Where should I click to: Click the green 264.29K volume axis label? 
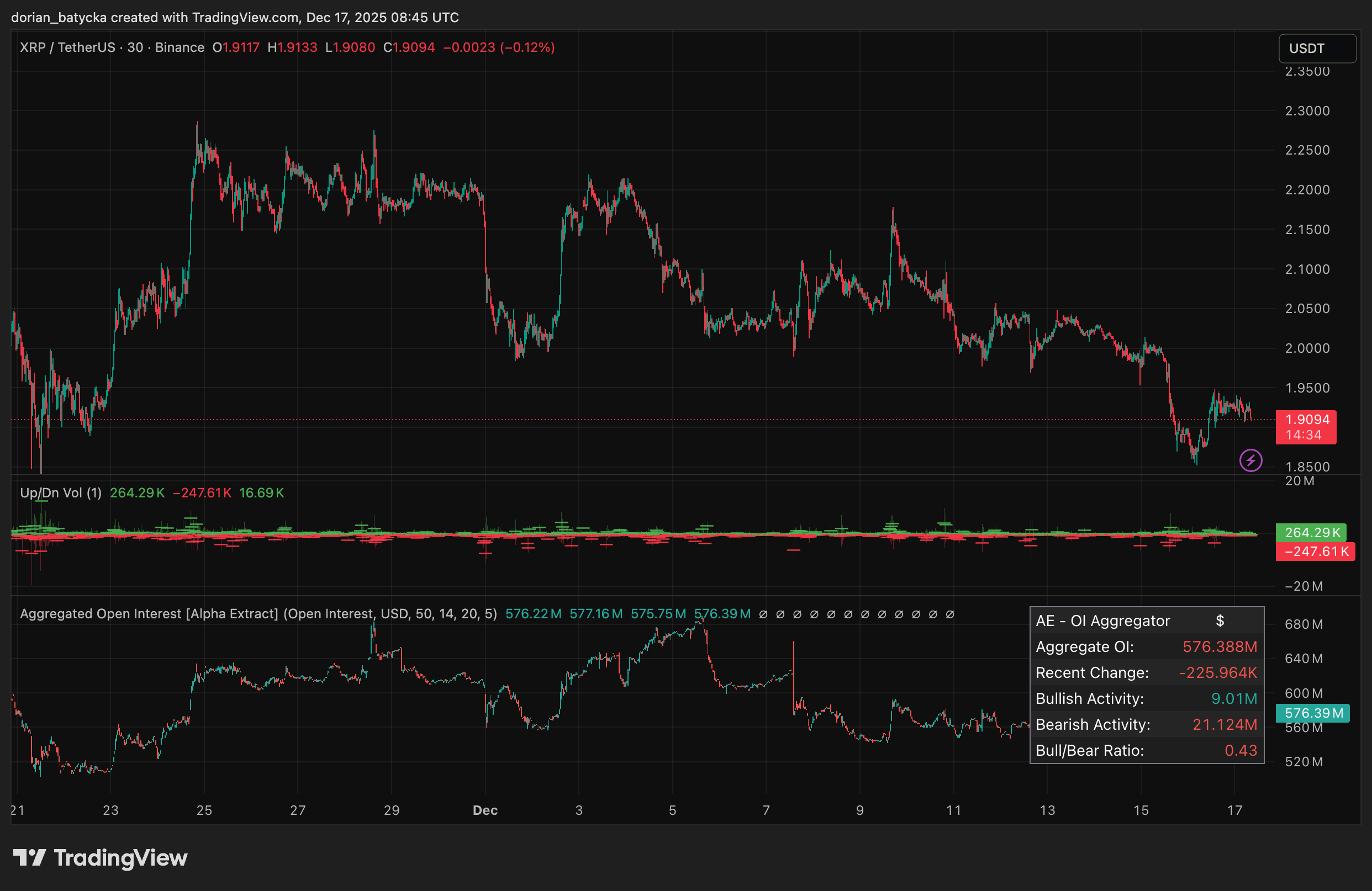1311,533
